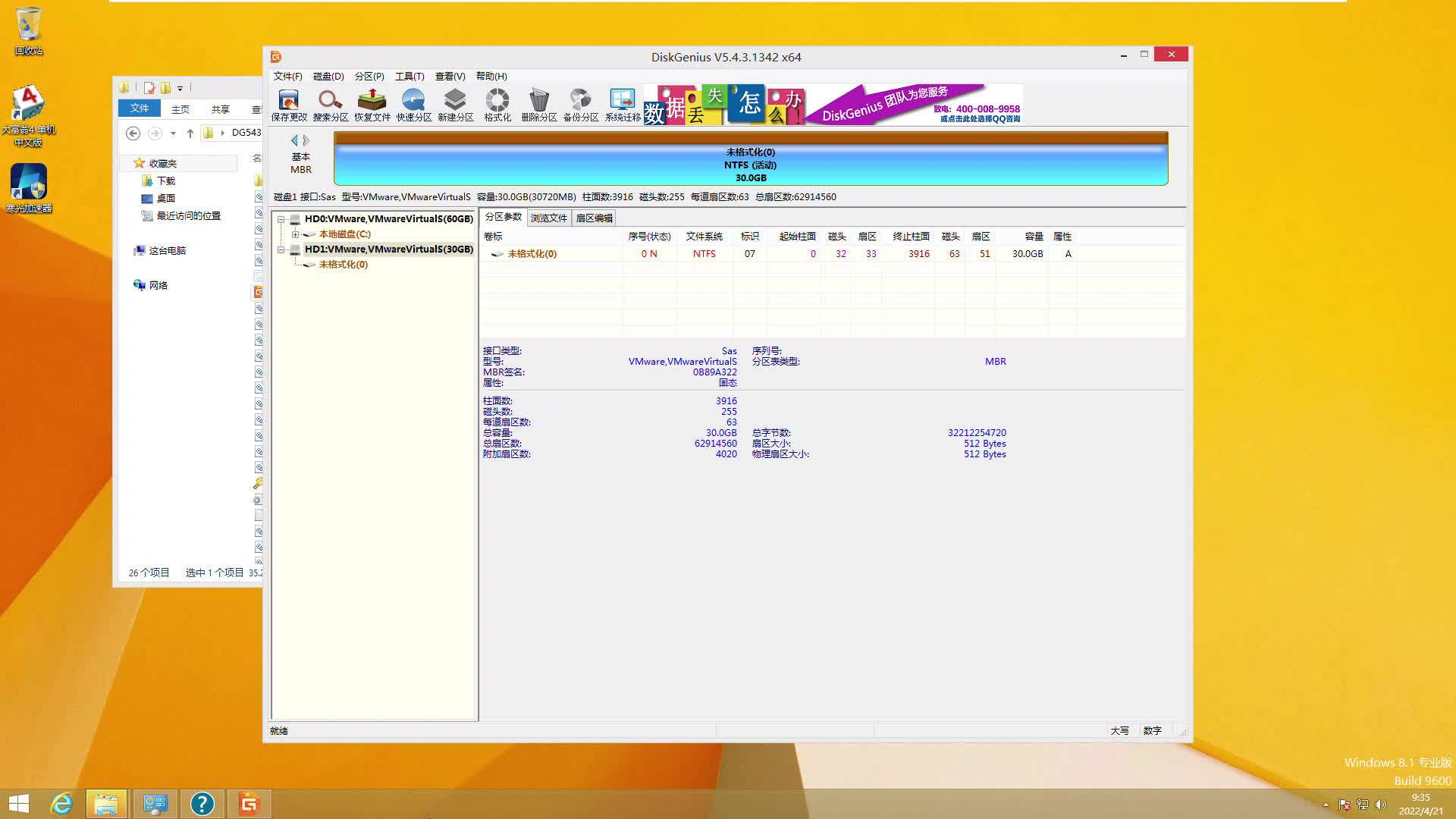This screenshot has height=819, width=1456.
Task: Click the Help question mark taskbar icon
Action: (x=202, y=804)
